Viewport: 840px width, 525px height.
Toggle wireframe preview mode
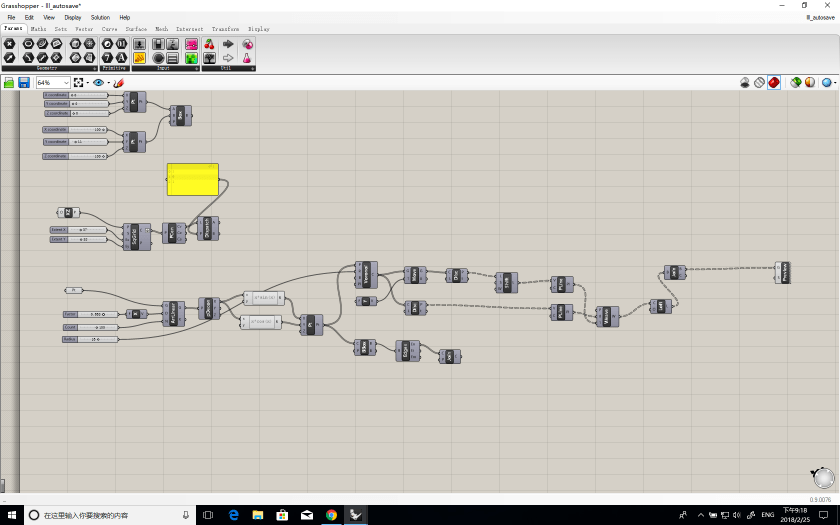pos(759,82)
